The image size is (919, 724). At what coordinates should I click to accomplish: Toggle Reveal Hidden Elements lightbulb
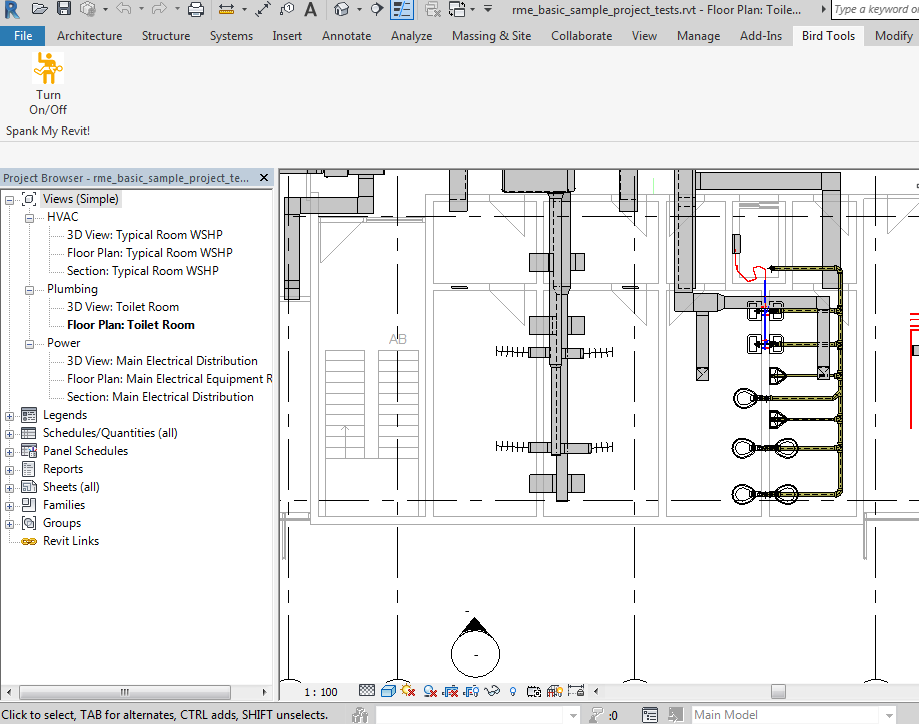[513, 692]
